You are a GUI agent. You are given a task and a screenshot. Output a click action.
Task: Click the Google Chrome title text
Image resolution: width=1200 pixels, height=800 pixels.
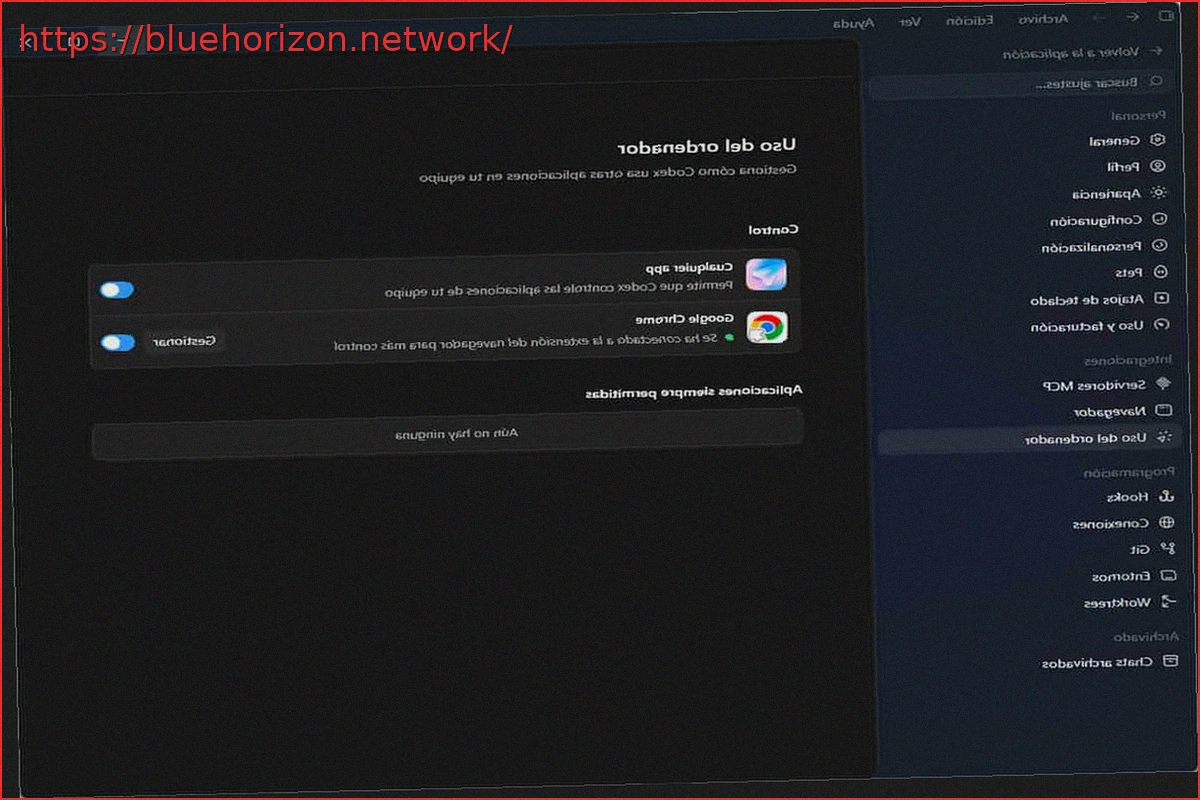click(x=685, y=319)
